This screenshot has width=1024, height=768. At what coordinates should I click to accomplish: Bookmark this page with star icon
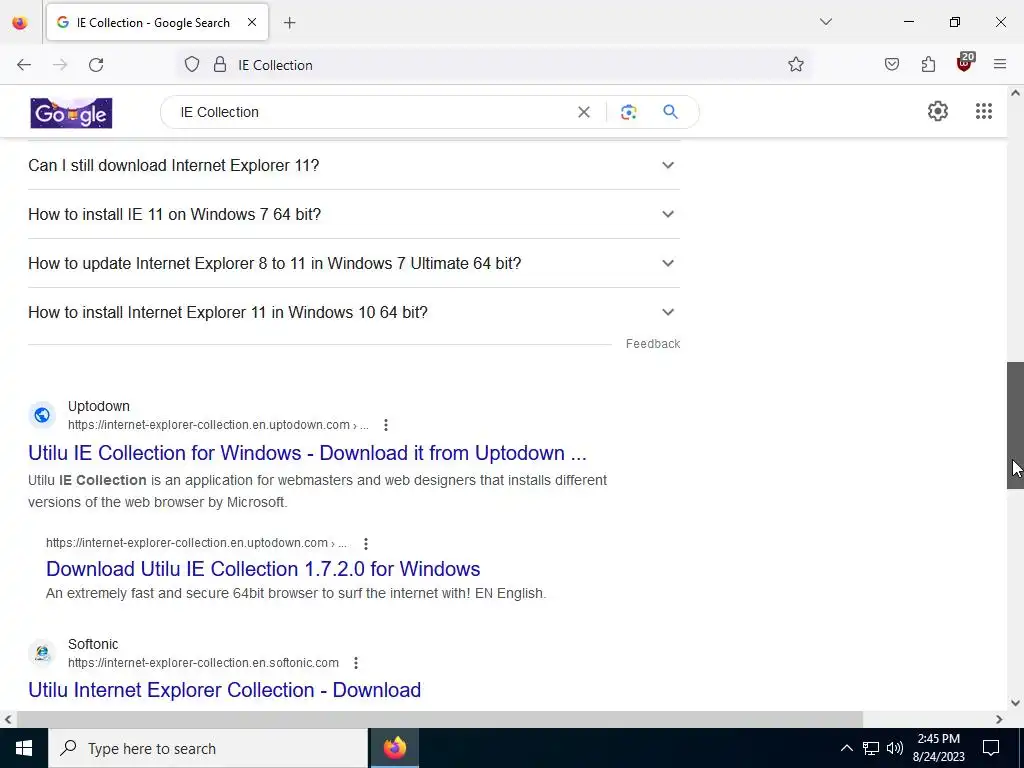pyautogui.click(x=795, y=65)
